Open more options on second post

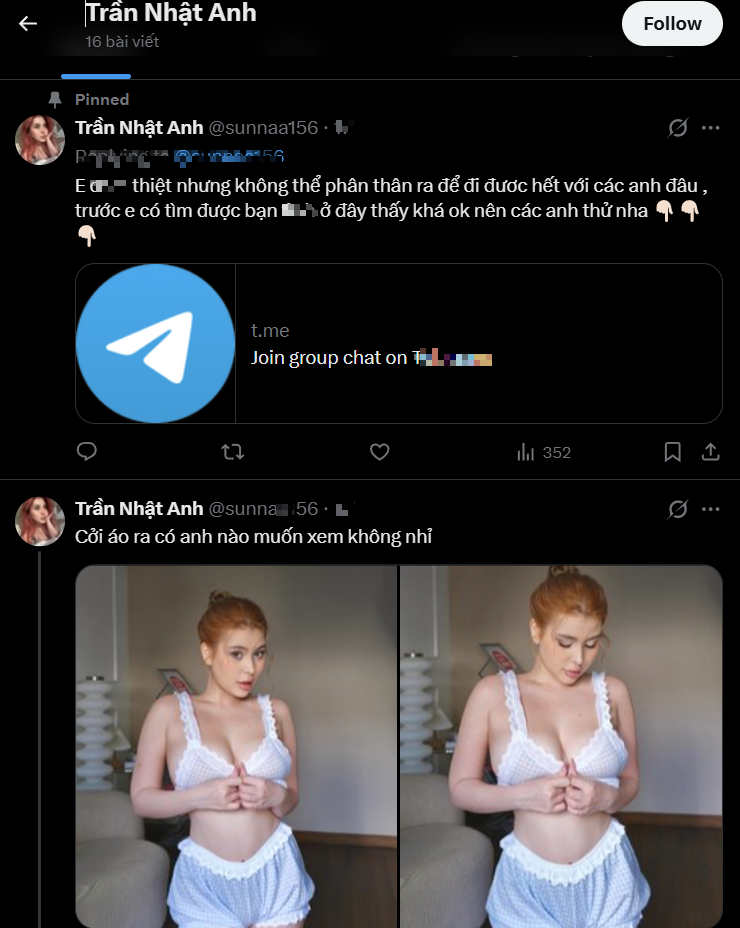pyautogui.click(x=711, y=509)
